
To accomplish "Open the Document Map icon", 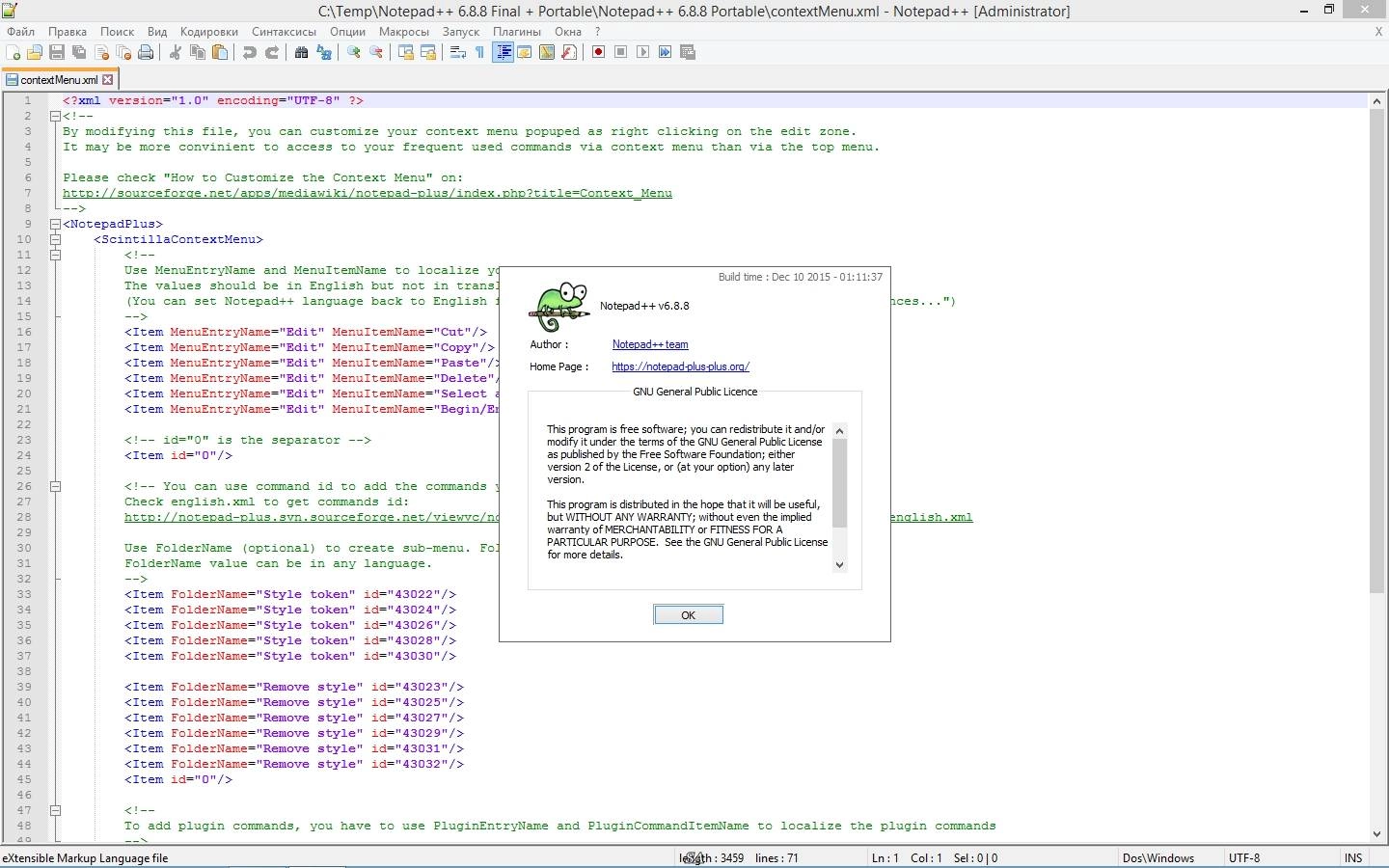I will click(547, 52).
